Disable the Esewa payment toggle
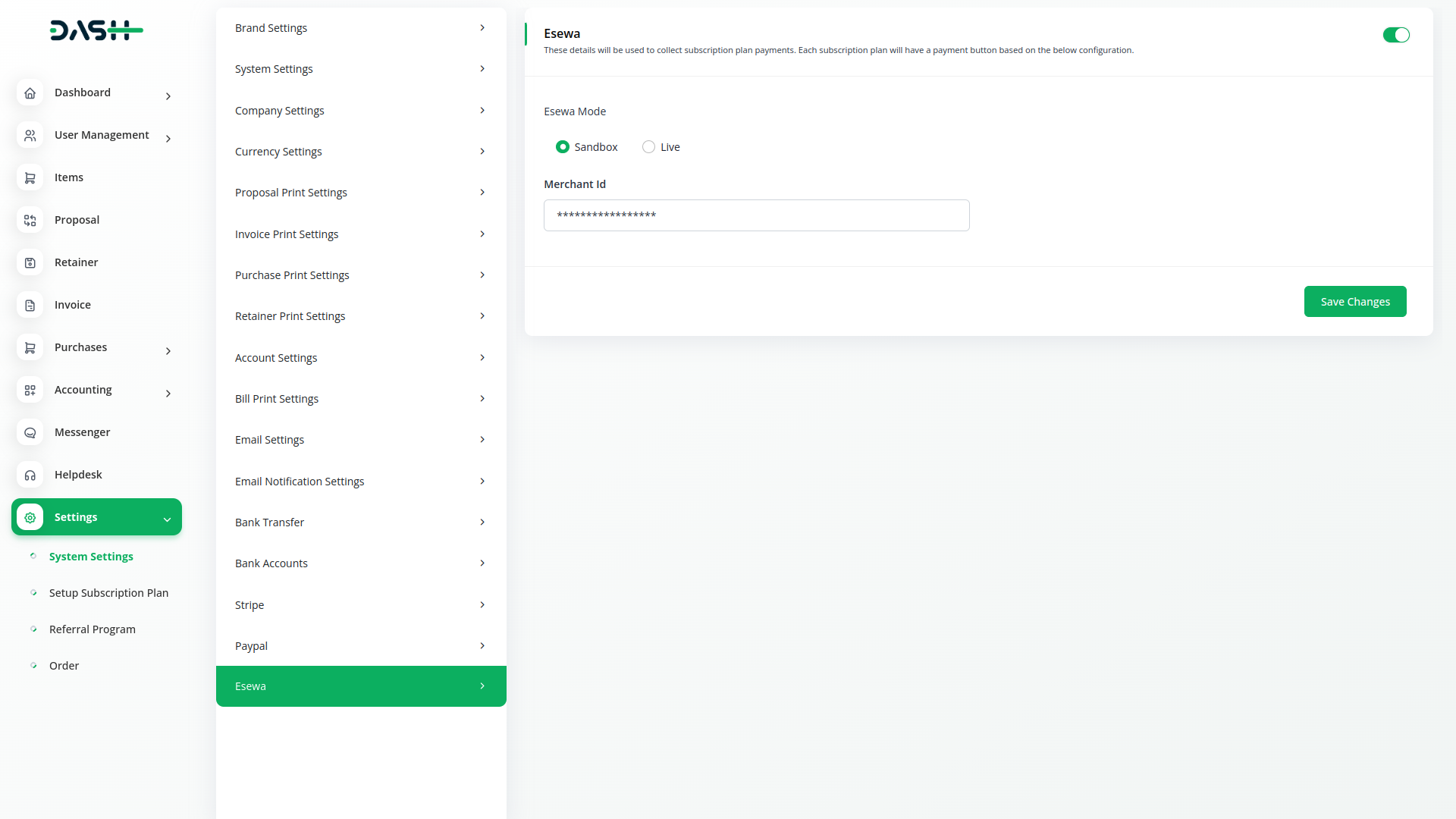The width and height of the screenshot is (1456, 819). point(1395,35)
